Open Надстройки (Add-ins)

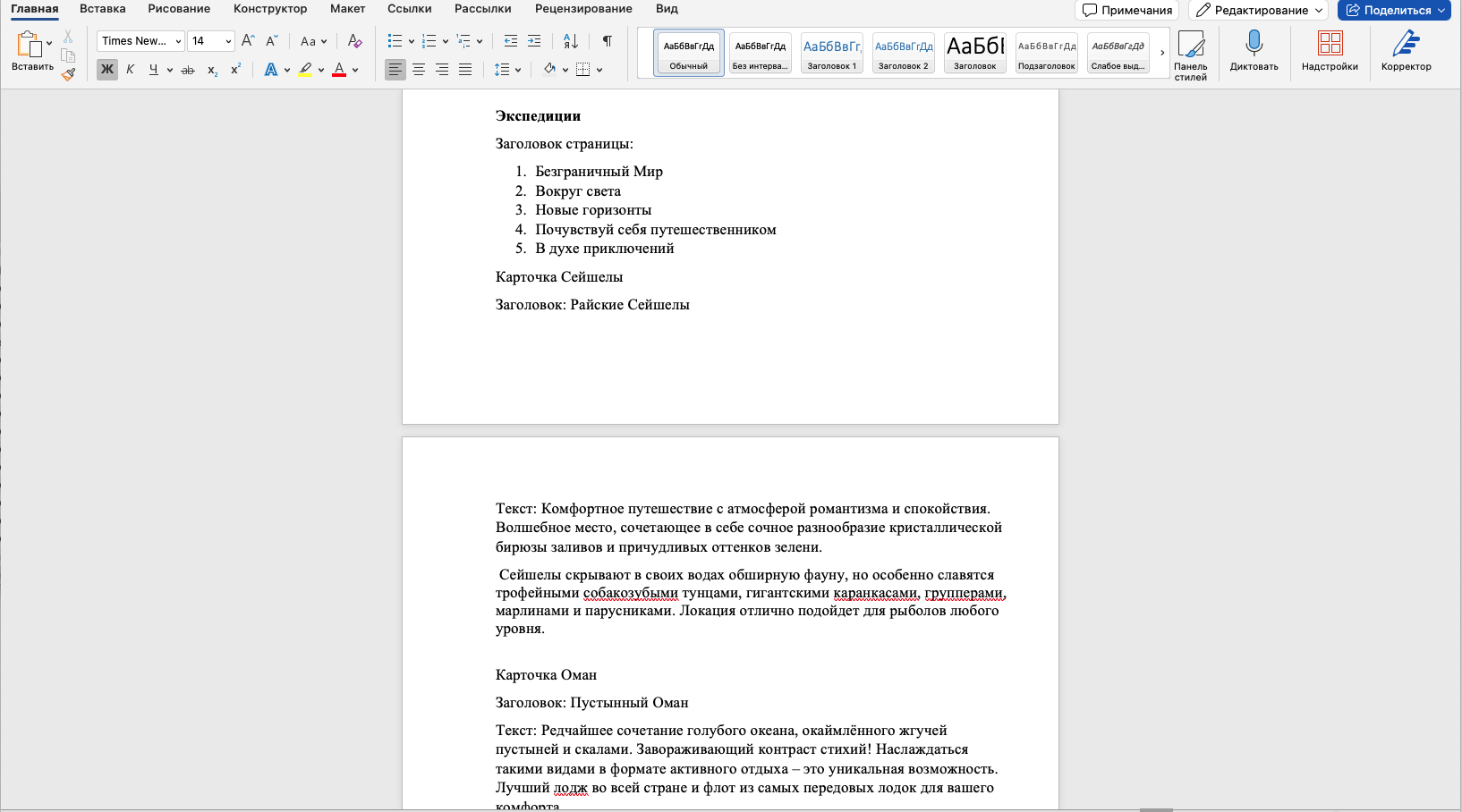click(x=1330, y=51)
